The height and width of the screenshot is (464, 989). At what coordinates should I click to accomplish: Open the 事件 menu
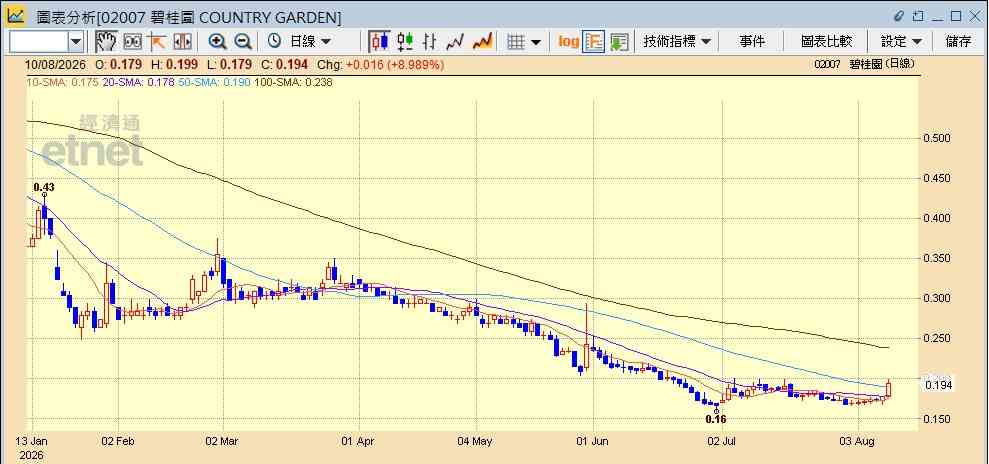(752, 42)
